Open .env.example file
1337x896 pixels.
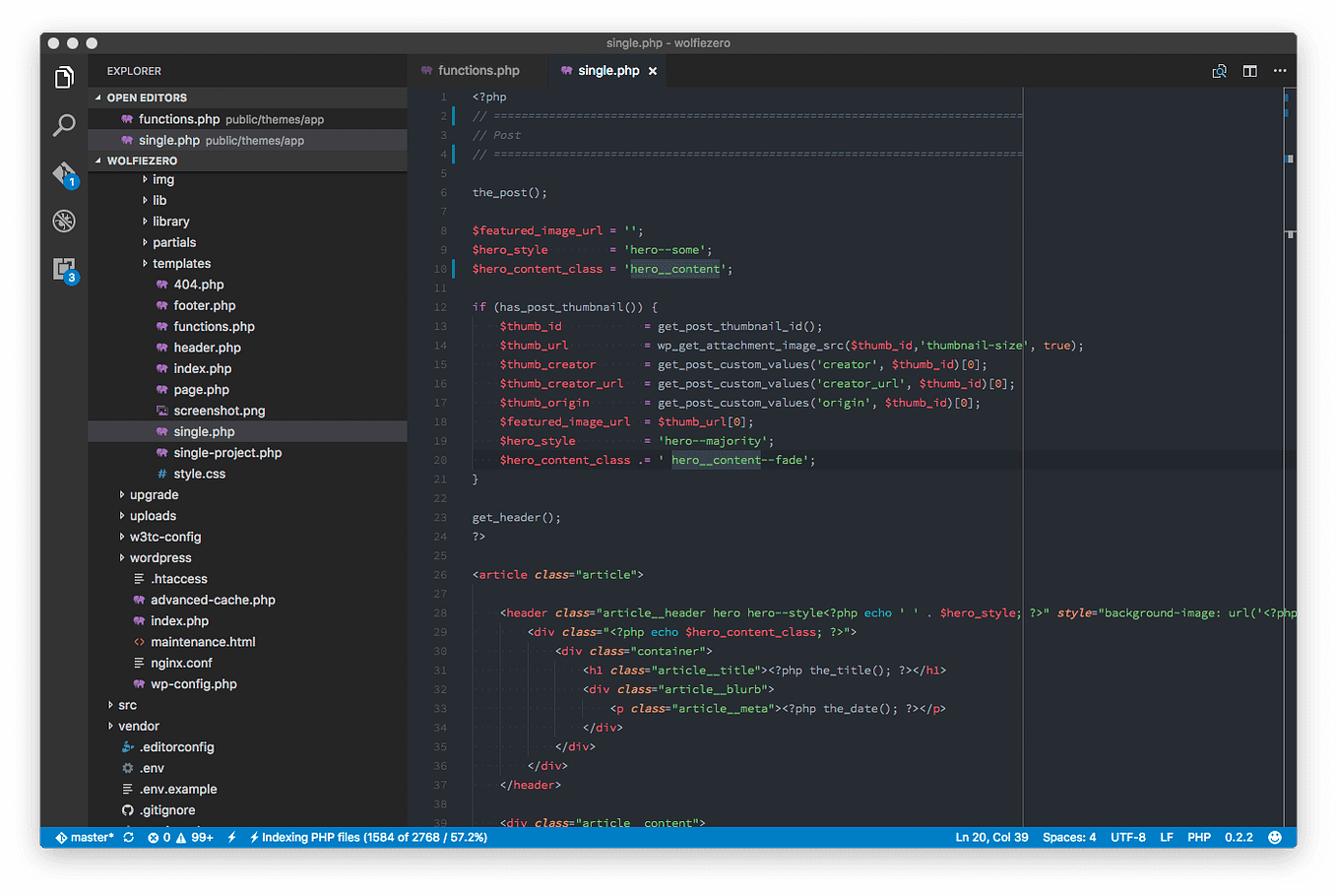(x=248, y=790)
